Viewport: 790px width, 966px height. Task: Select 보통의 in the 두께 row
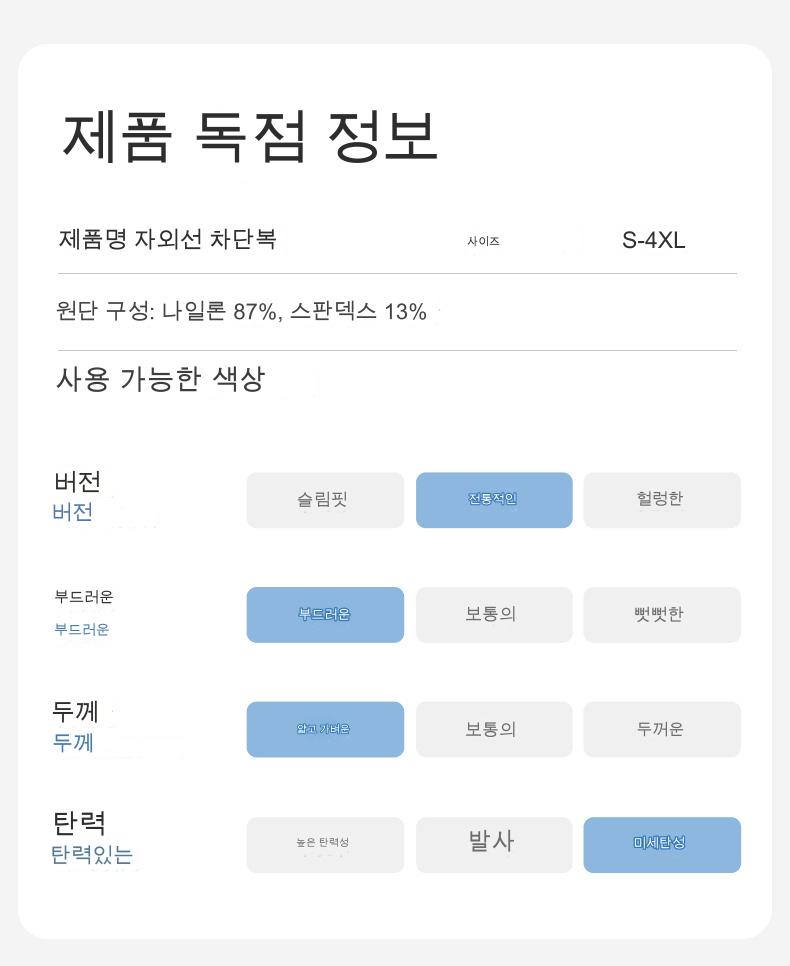(494, 730)
